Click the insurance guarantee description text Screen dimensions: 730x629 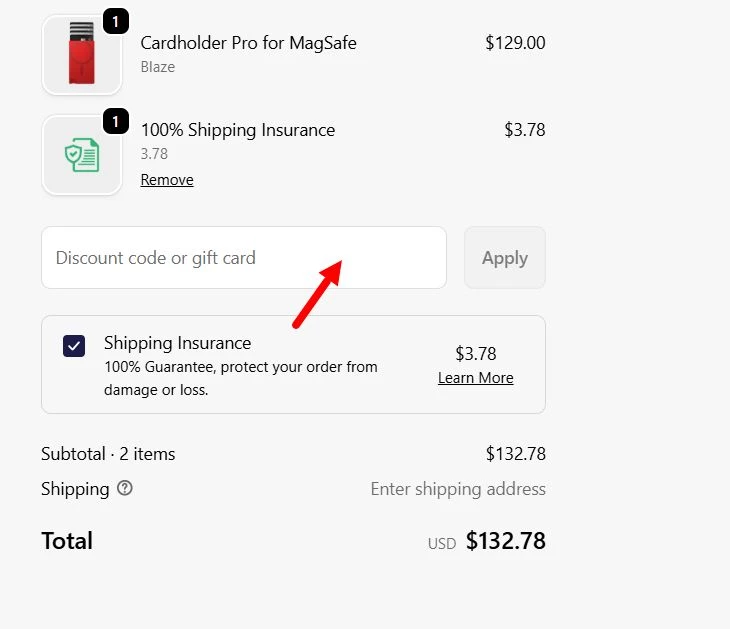pyautogui.click(x=240, y=378)
